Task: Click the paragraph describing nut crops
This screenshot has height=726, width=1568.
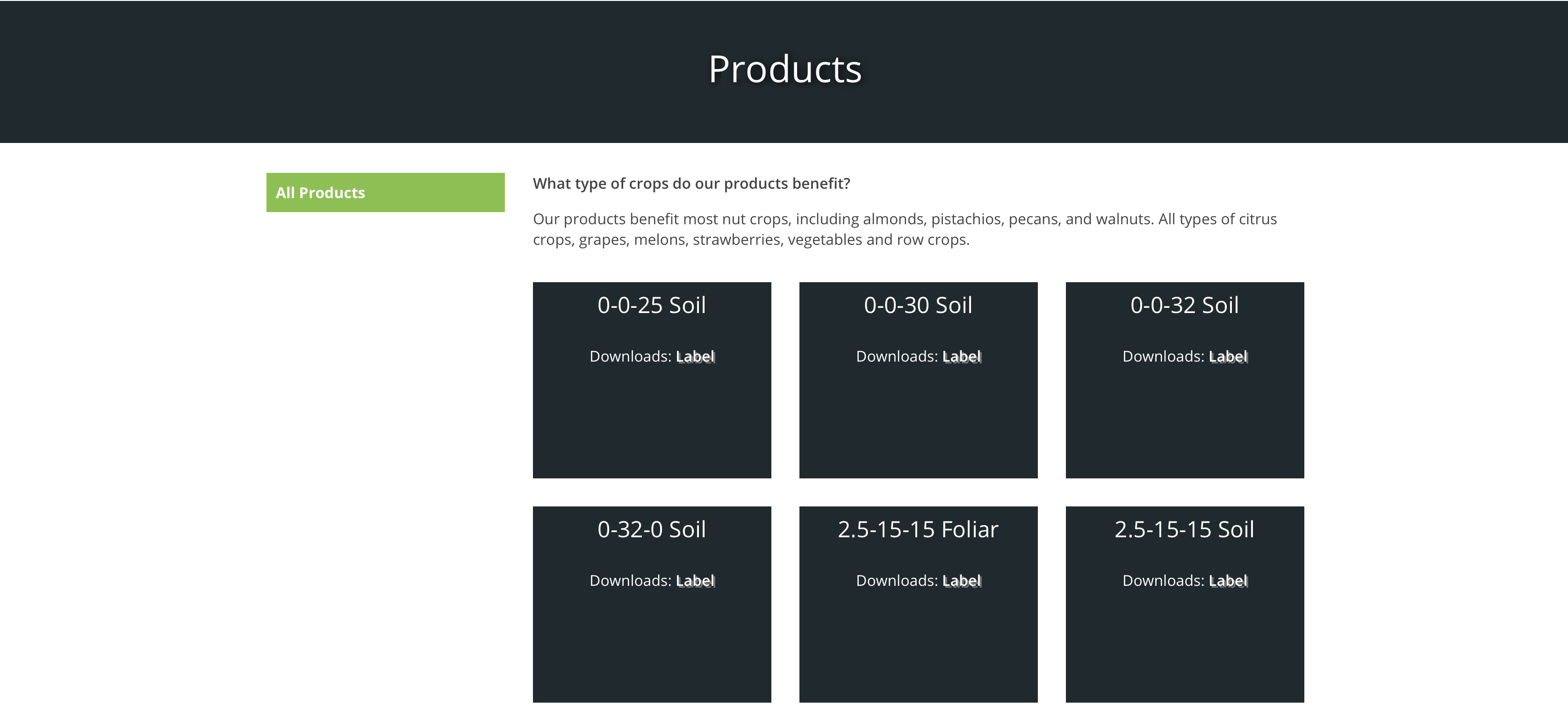Action: coord(905,229)
